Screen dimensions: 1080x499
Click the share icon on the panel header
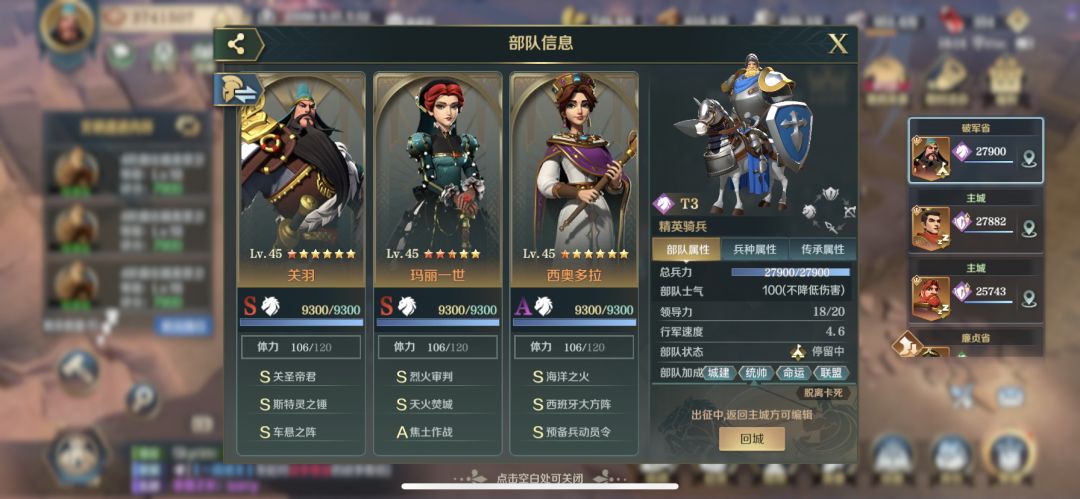click(x=237, y=44)
